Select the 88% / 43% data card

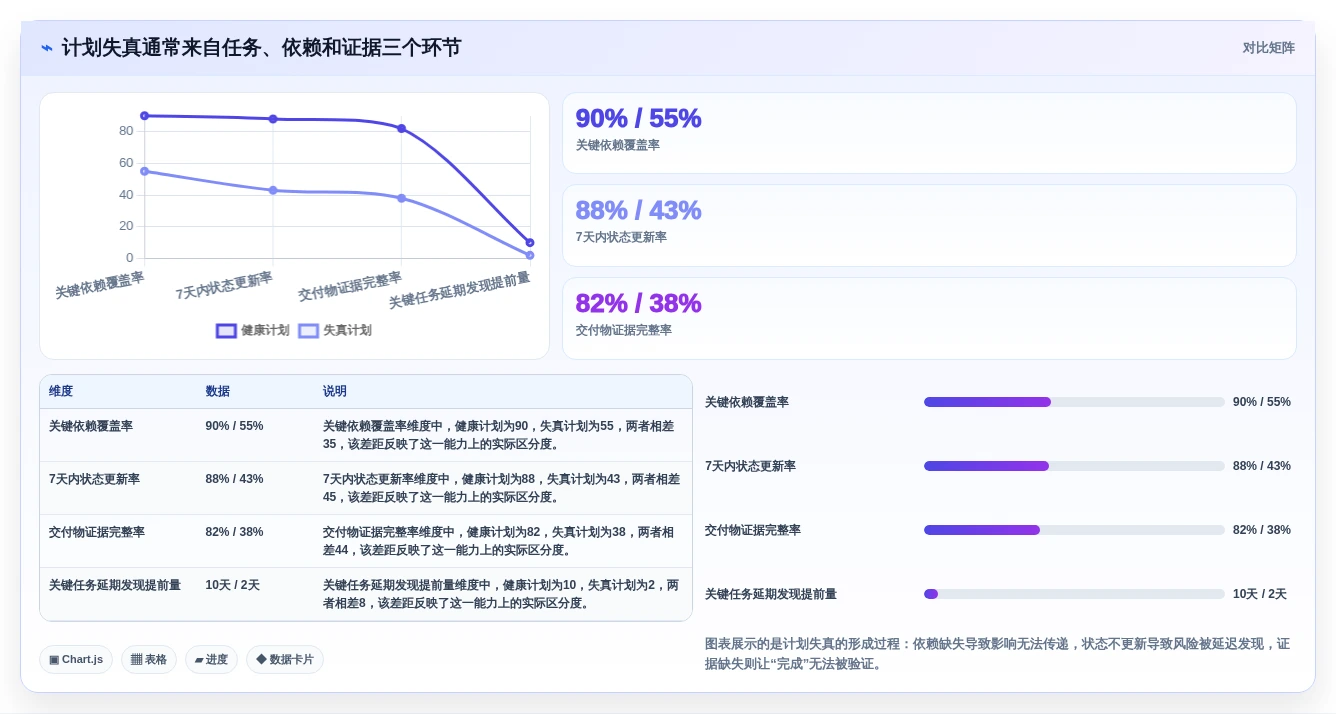[929, 225]
